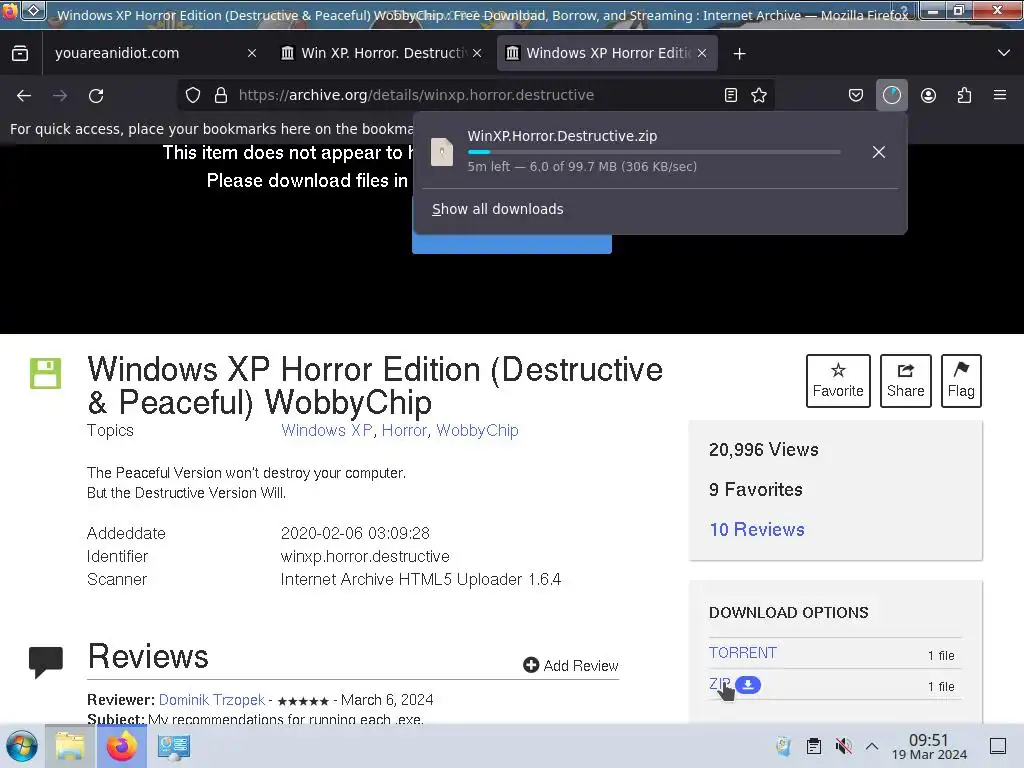
Task: Open the Firefox hamburger menu
Action: pyautogui.click(x=1000, y=95)
